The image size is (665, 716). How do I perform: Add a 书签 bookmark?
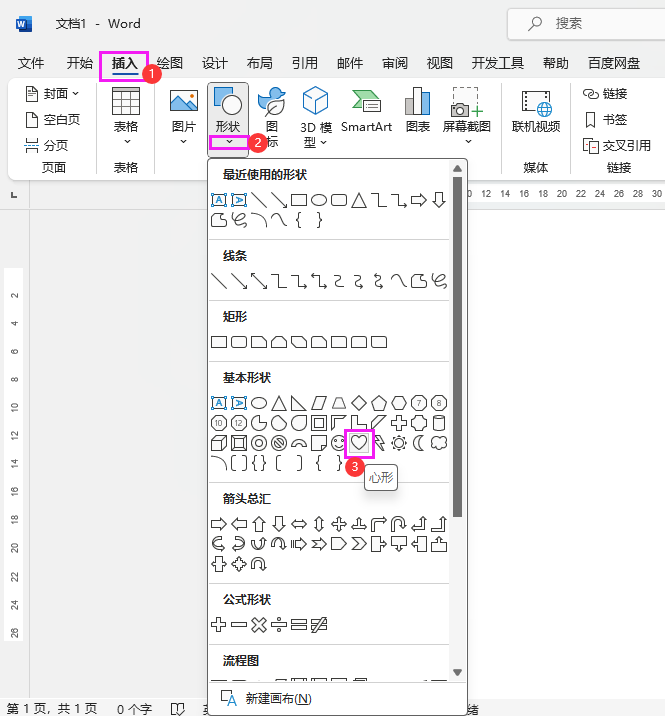605,120
